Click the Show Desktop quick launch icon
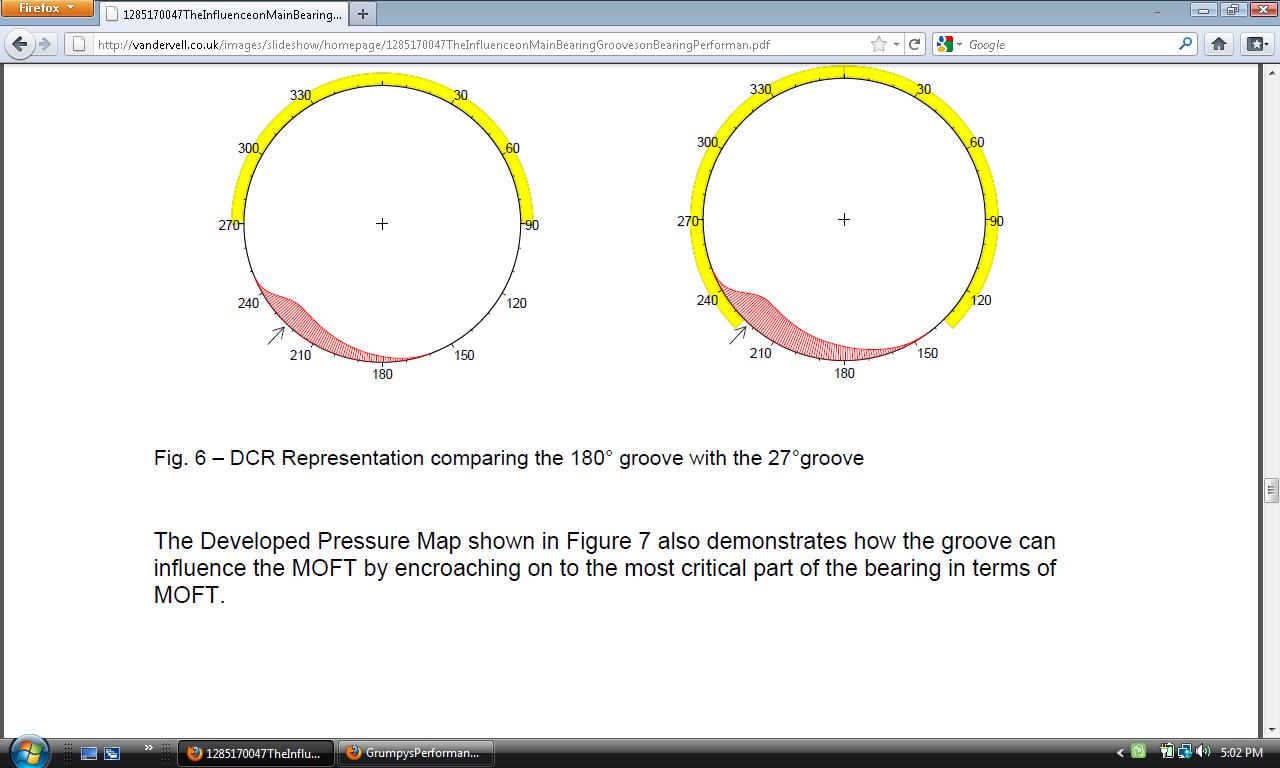Image resolution: width=1280 pixels, height=768 pixels. click(x=89, y=753)
